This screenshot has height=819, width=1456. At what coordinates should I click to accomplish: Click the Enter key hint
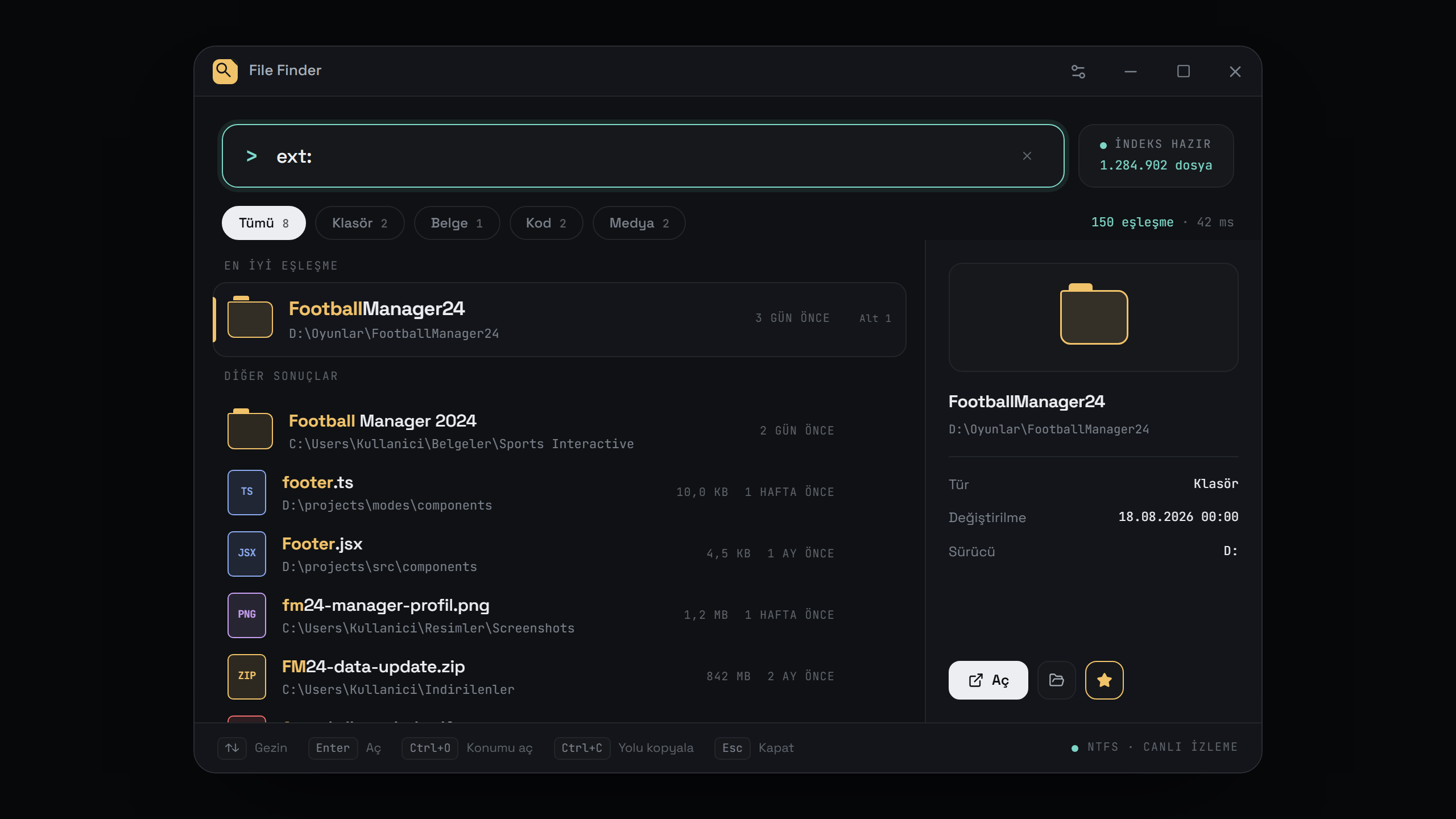tap(333, 748)
